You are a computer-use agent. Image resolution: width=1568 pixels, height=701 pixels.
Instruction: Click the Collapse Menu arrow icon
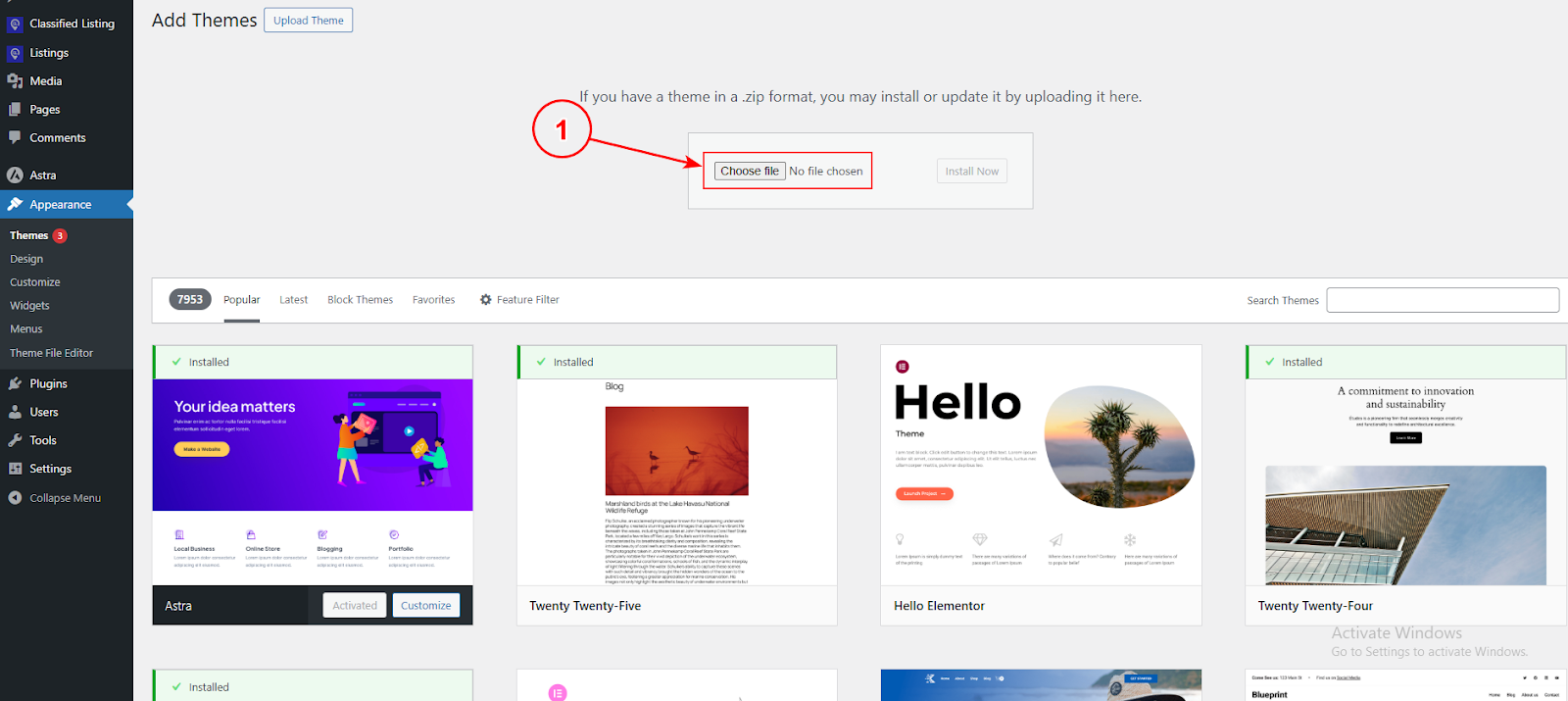(x=15, y=498)
